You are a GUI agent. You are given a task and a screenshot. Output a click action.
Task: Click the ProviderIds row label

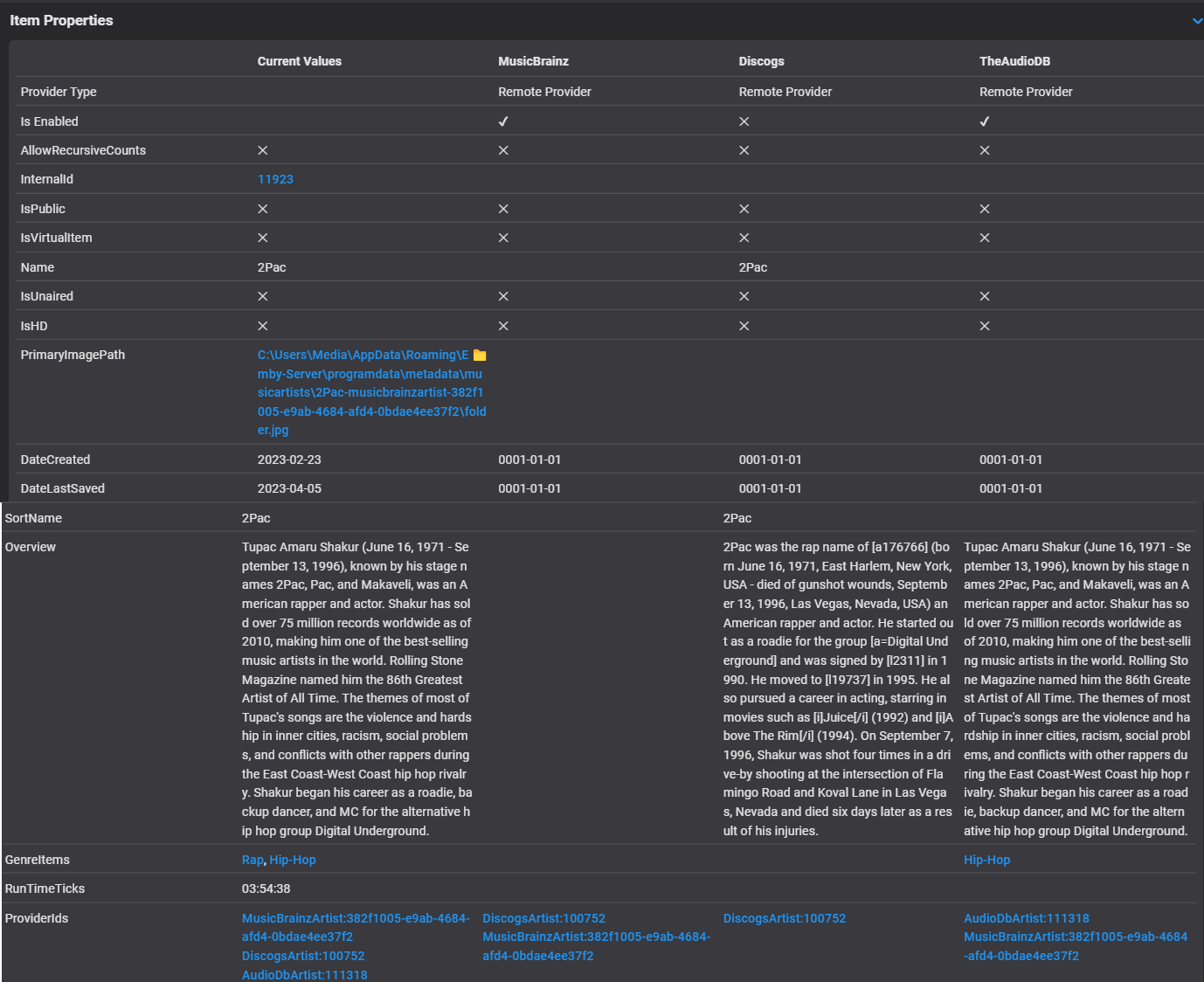tap(37, 918)
